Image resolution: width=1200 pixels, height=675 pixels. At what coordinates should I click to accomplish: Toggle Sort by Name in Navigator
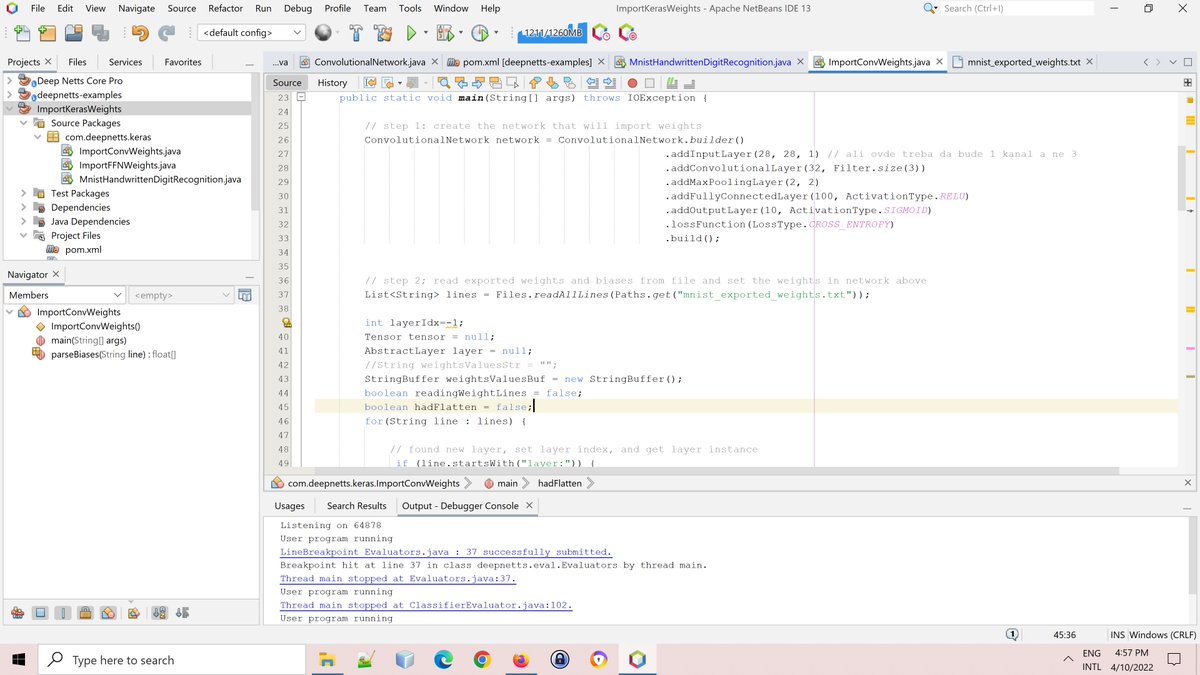point(160,613)
